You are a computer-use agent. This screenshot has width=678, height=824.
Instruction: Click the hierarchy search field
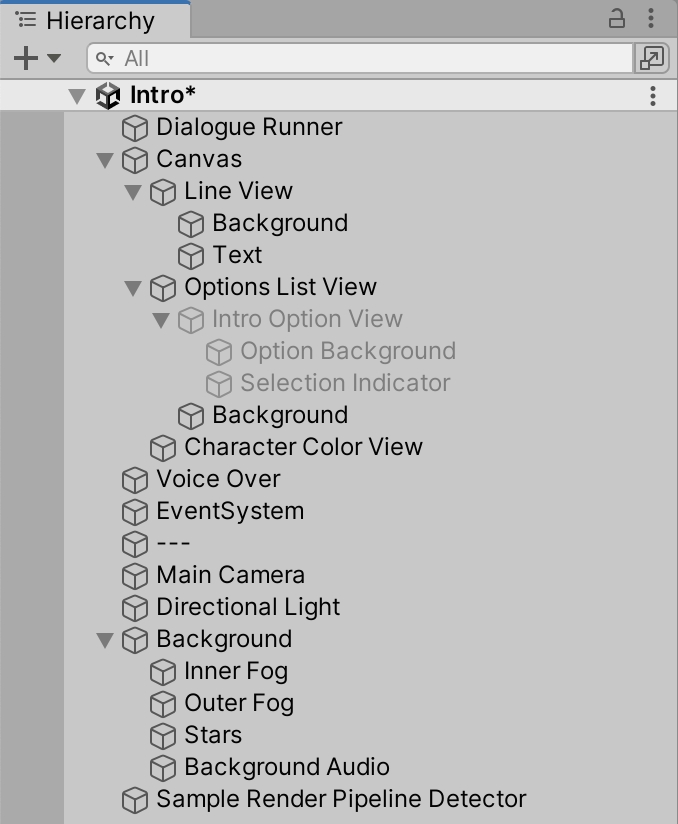click(360, 58)
